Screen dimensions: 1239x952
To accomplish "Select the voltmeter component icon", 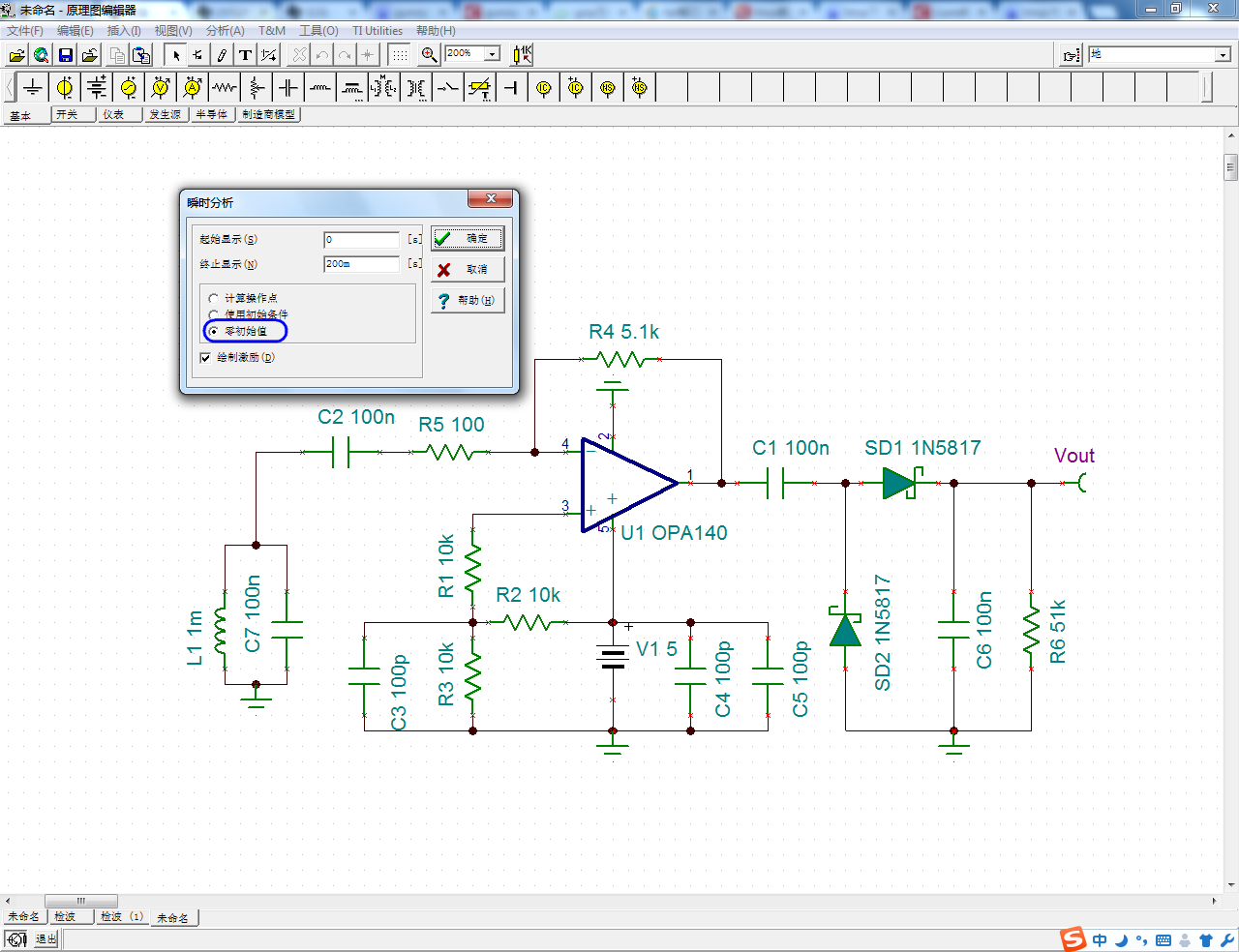I will click(x=161, y=88).
